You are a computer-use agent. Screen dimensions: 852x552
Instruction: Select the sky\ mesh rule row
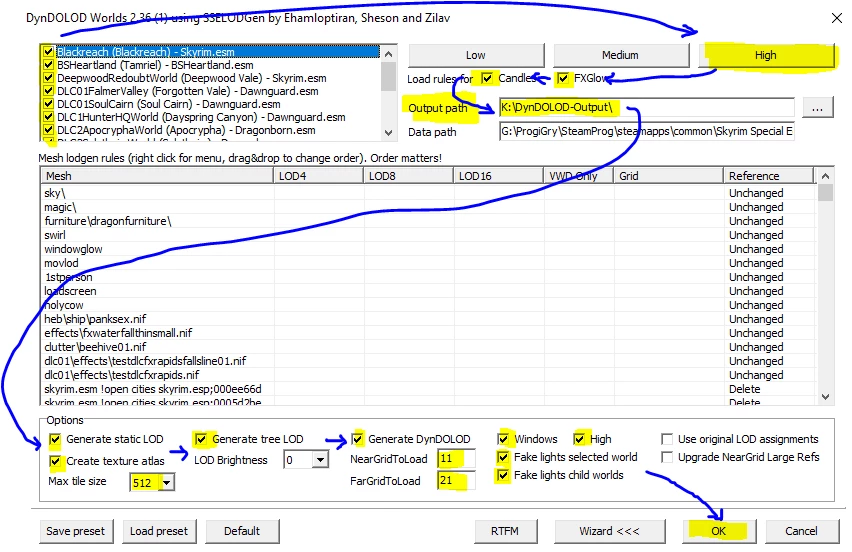coord(429,193)
